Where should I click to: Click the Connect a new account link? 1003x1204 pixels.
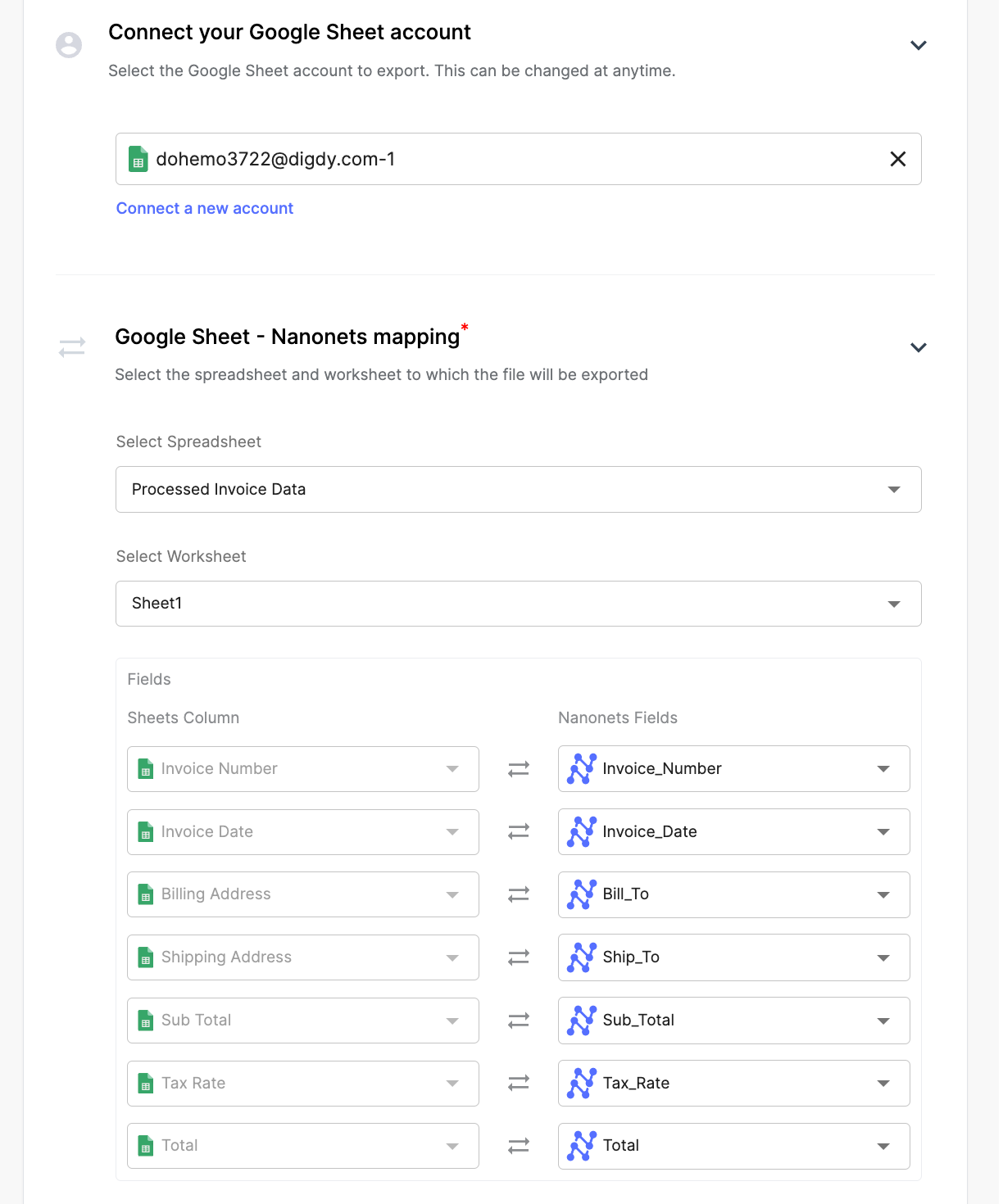tap(204, 208)
